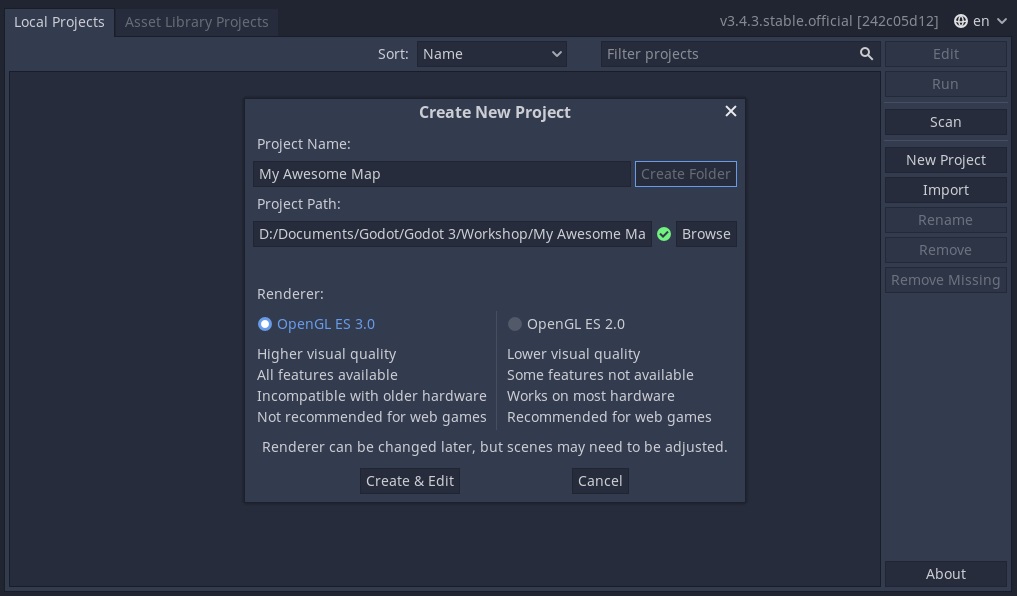Click into the Project Path field

[x=452, y=234]
